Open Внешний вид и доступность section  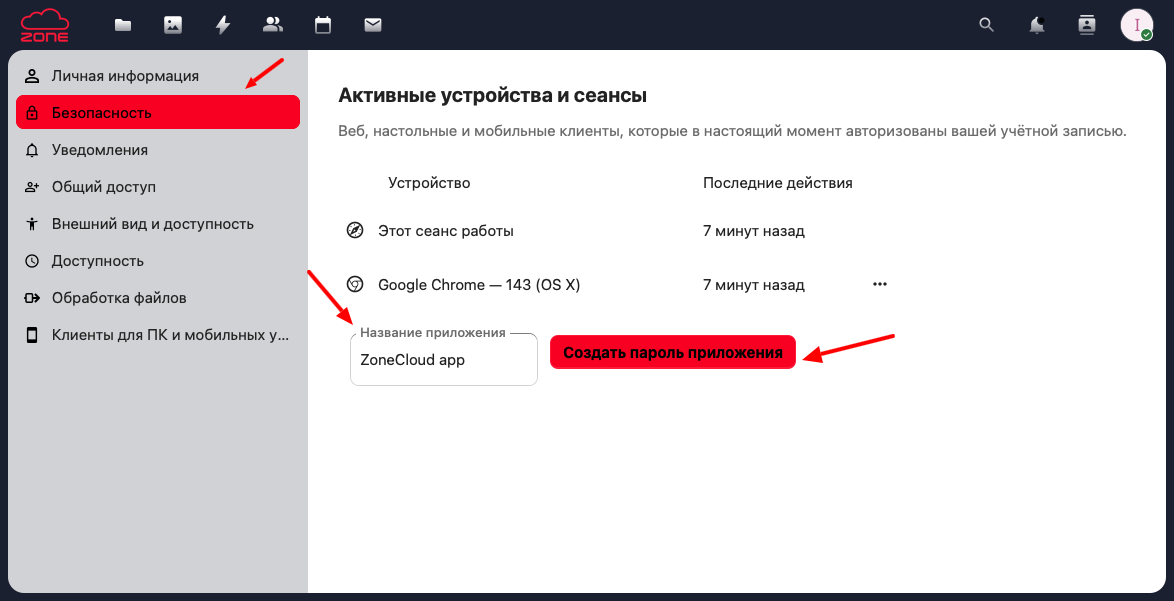152,224
